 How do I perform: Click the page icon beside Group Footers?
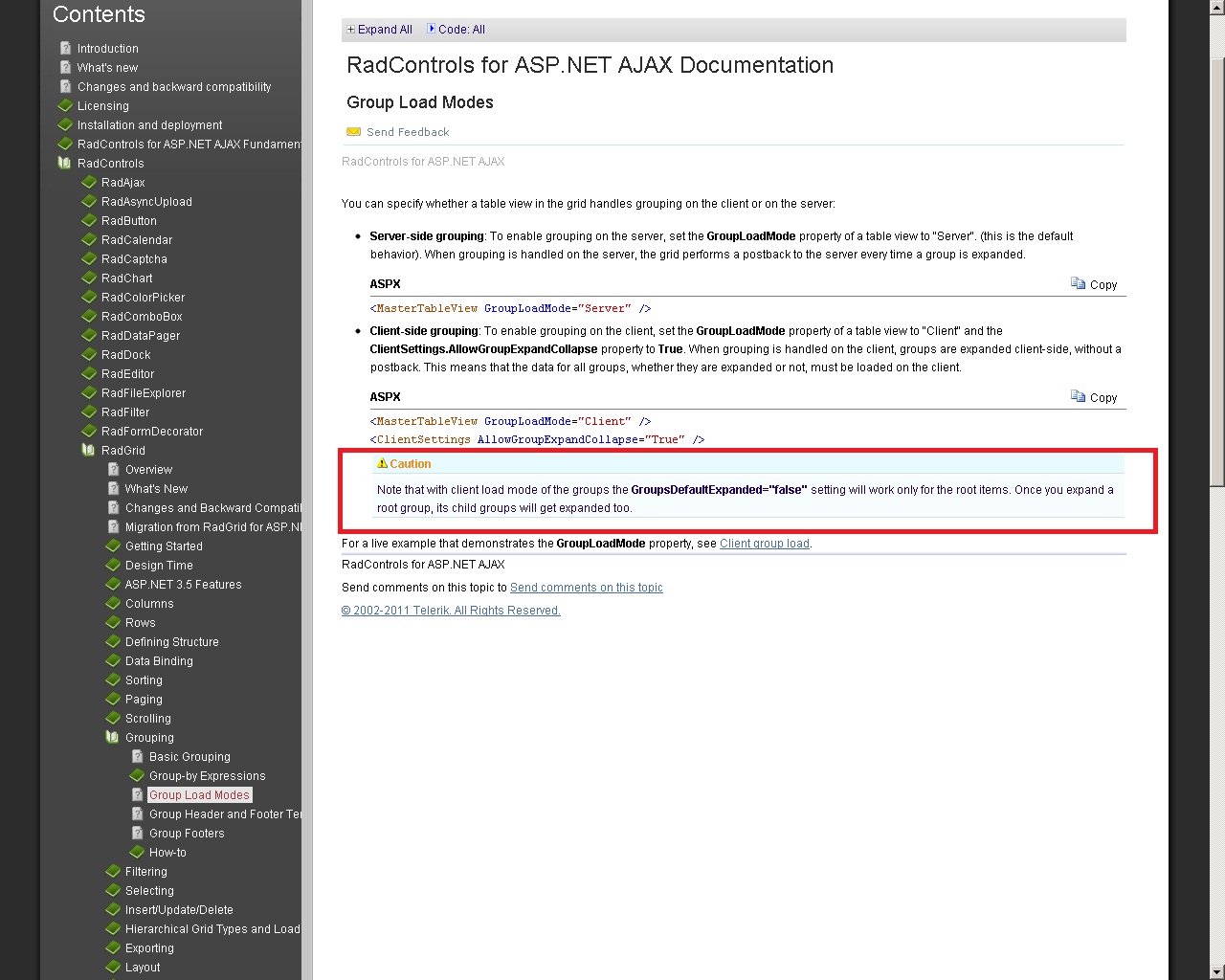[137, 833]
